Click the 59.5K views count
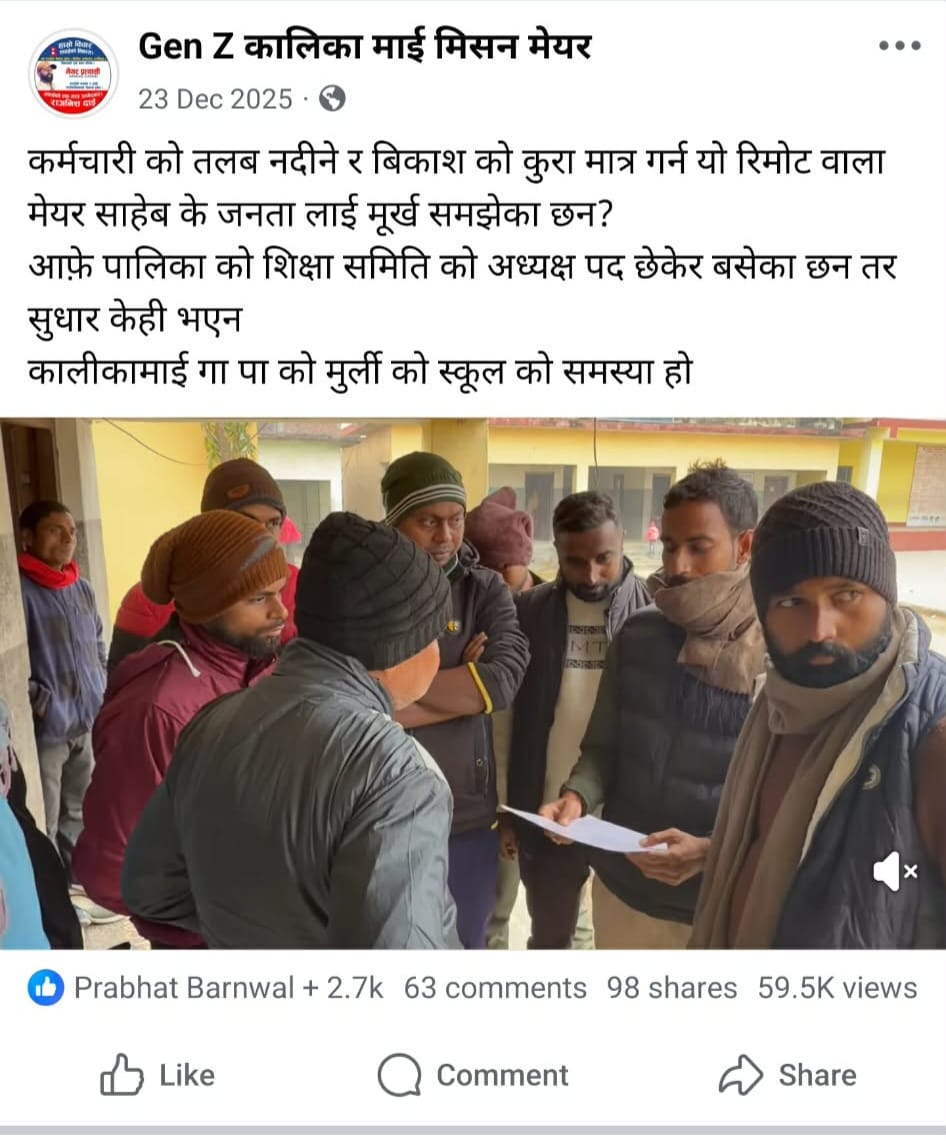 pyautogui.click(x=837, y=988)
